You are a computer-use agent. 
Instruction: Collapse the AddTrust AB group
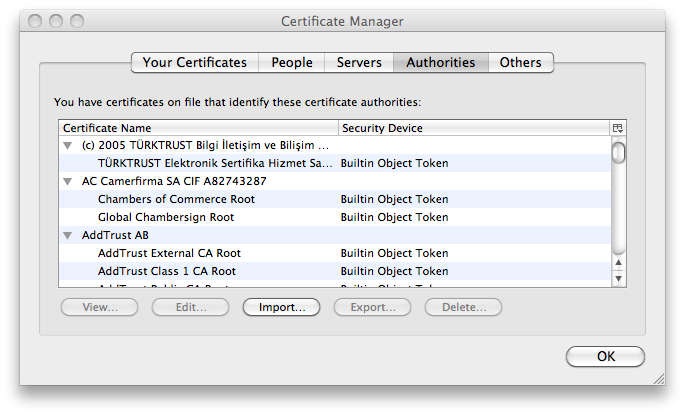tap(68, 236)
